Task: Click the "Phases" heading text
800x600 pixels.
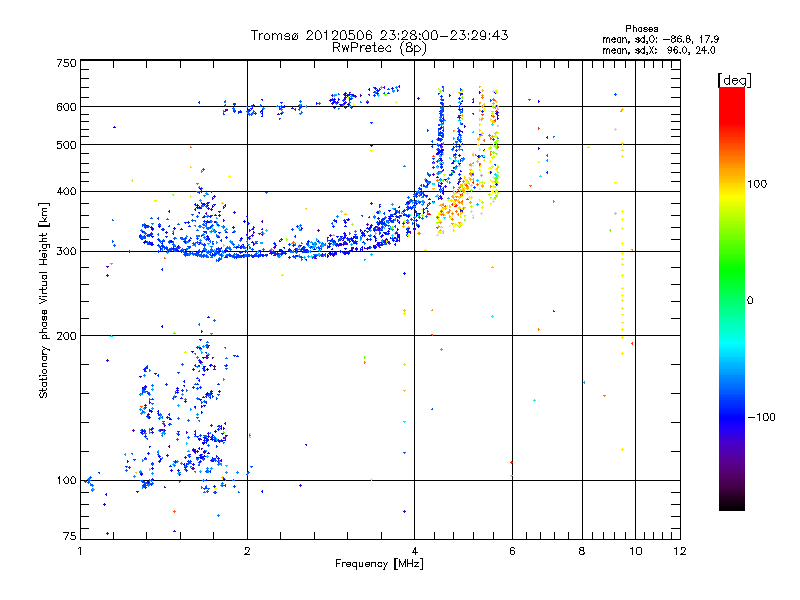Action: (x=641, y=29)
